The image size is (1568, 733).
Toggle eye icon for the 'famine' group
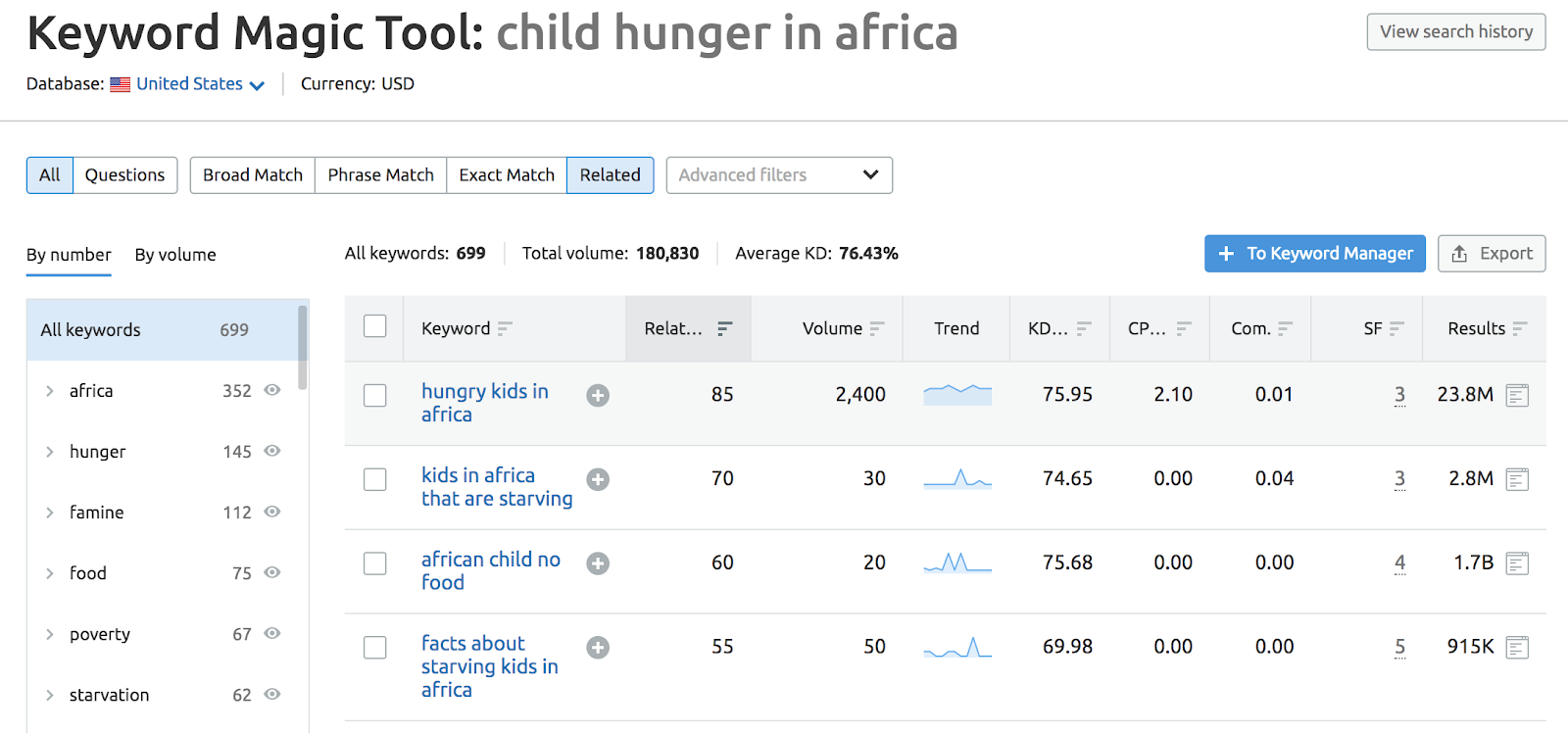(272, 512)
